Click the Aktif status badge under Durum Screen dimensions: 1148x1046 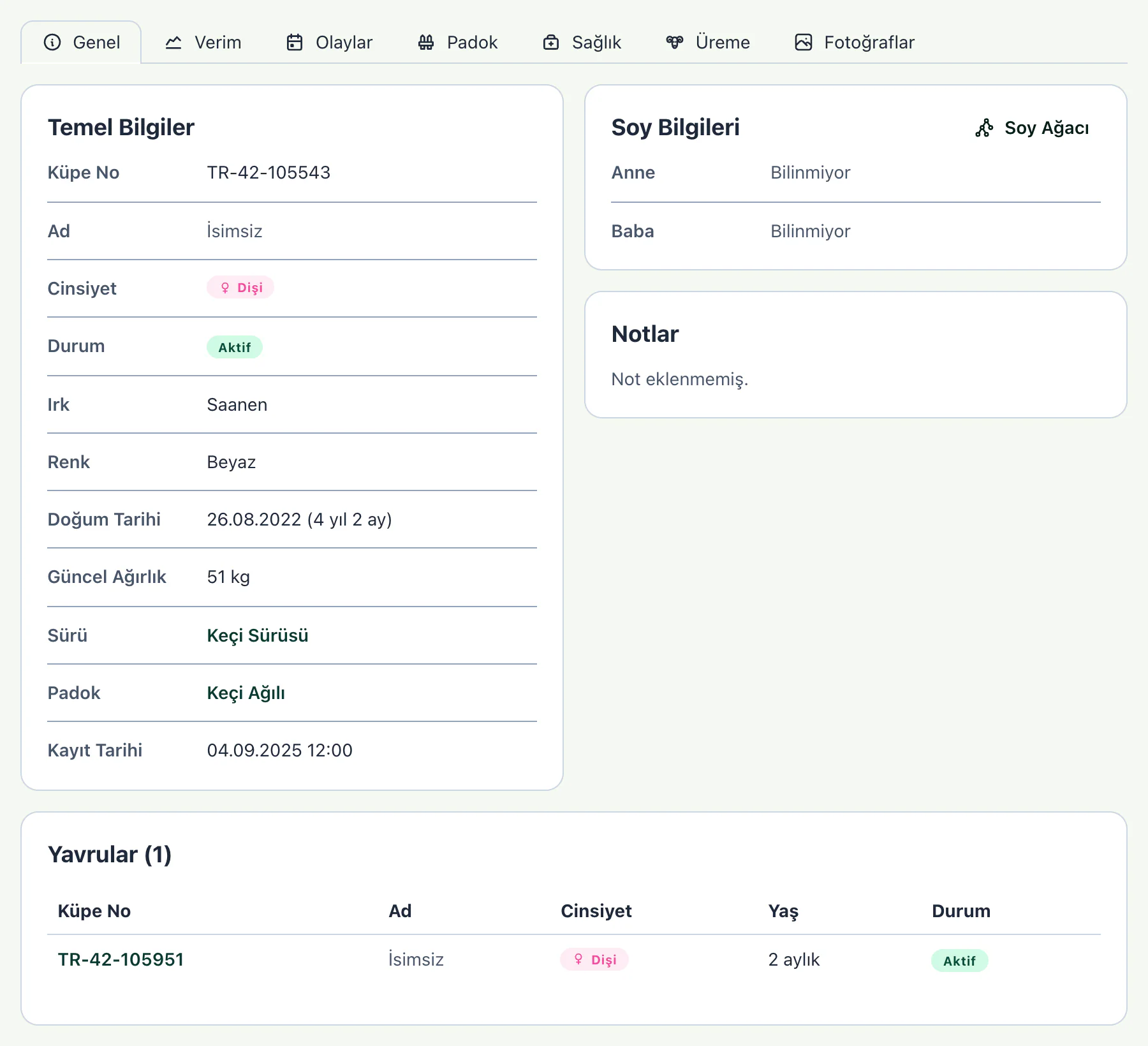click(235, 347)
